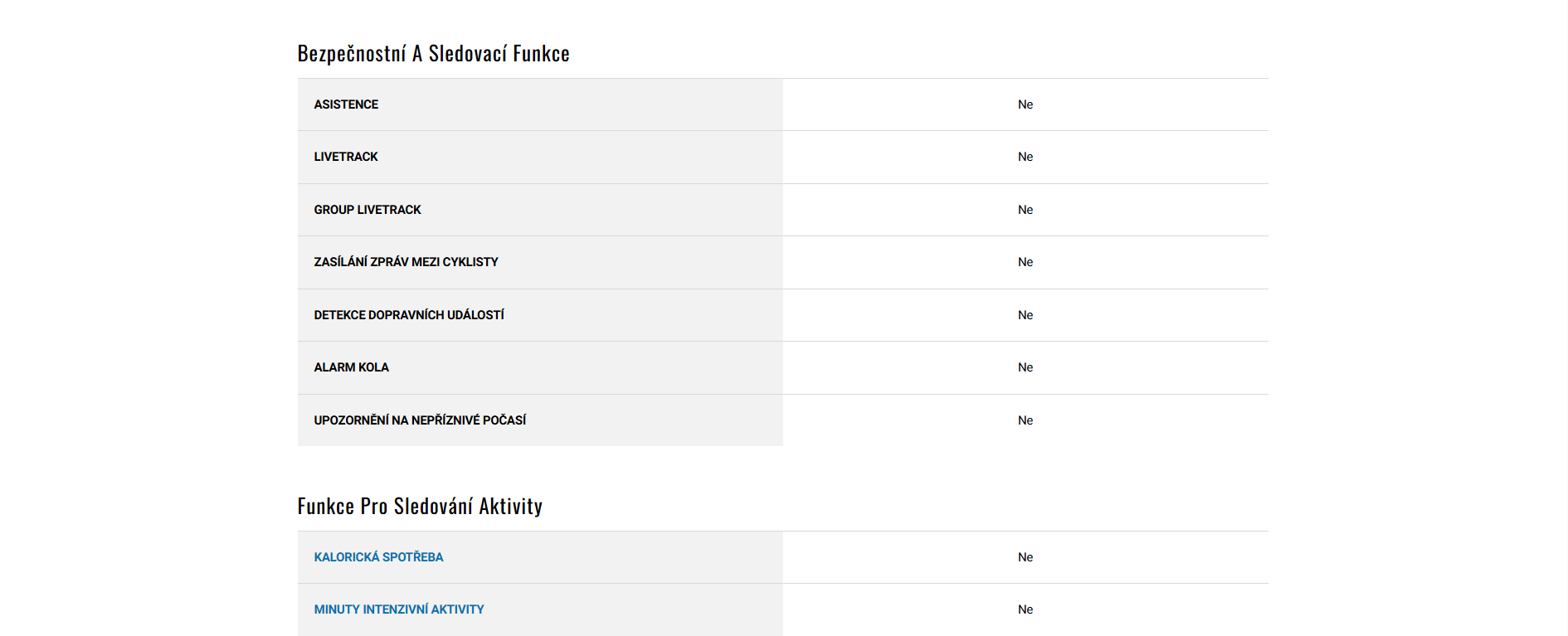The image size is (1568, 636).
Task: Click Ne beside Upozornění na nepříznivé počasí
Action: pyautogui.click(x=1025, y=420)
